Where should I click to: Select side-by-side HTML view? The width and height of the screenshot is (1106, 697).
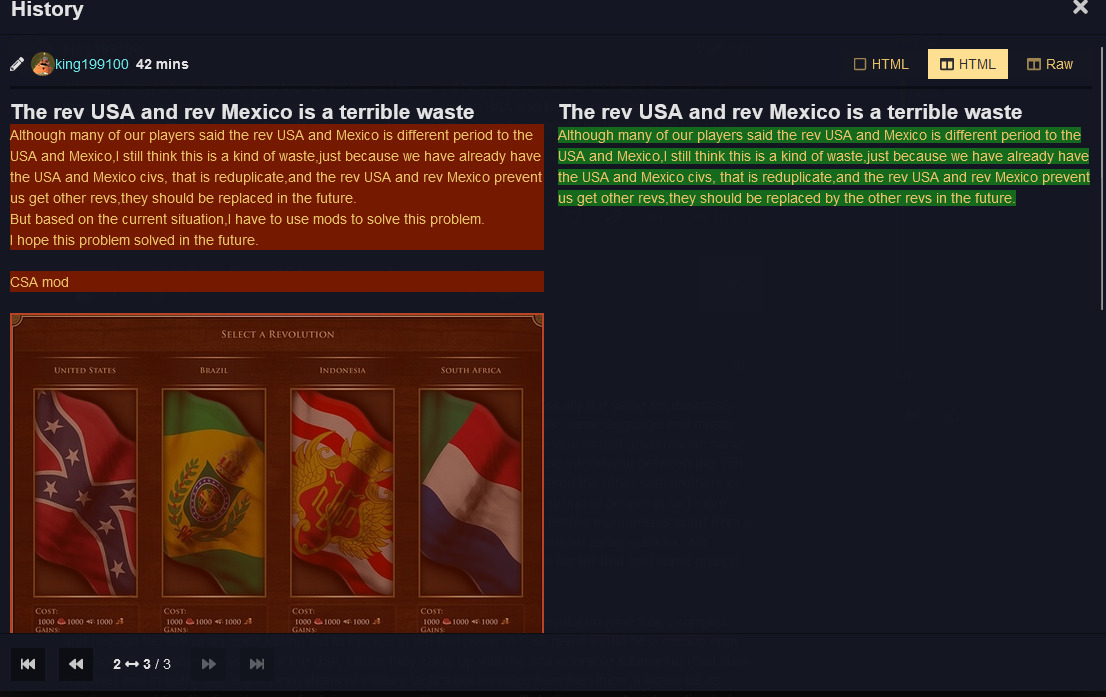968,64
